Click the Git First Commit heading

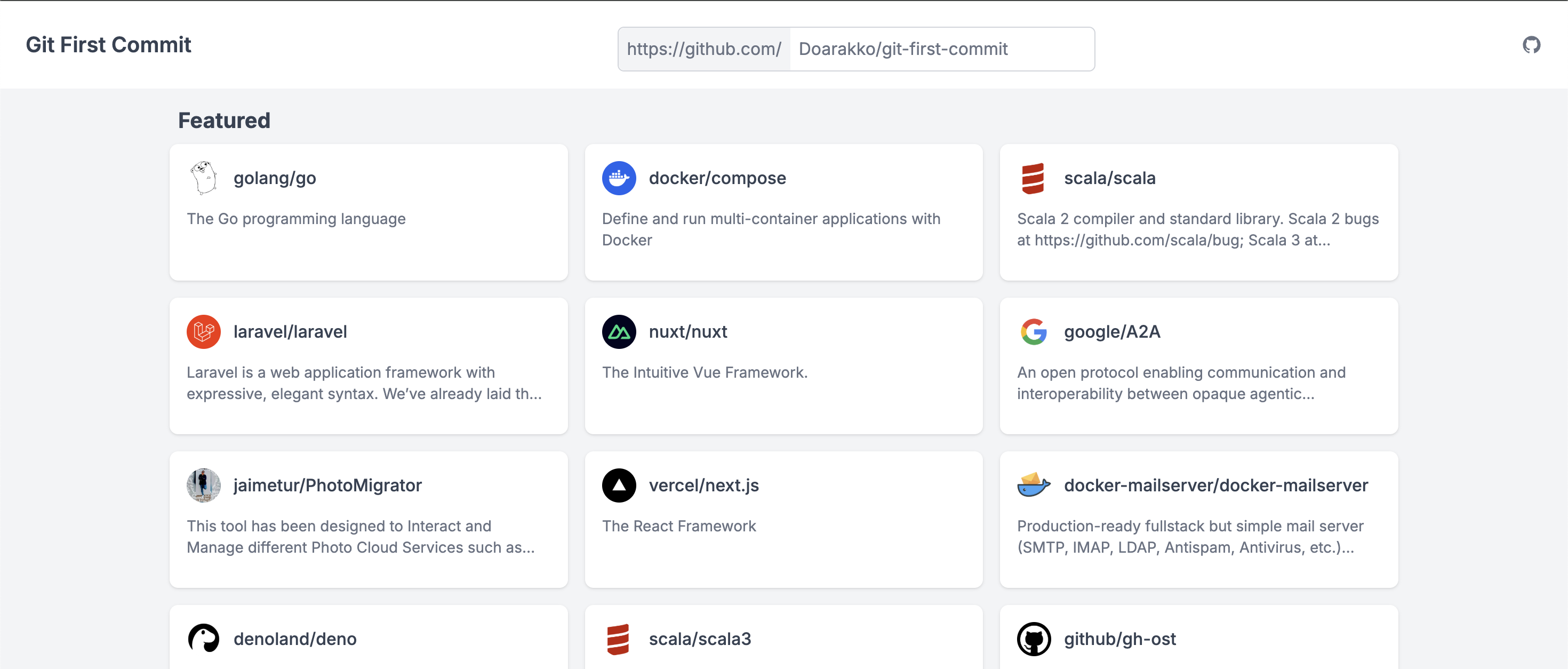click(x=108, y=44)
